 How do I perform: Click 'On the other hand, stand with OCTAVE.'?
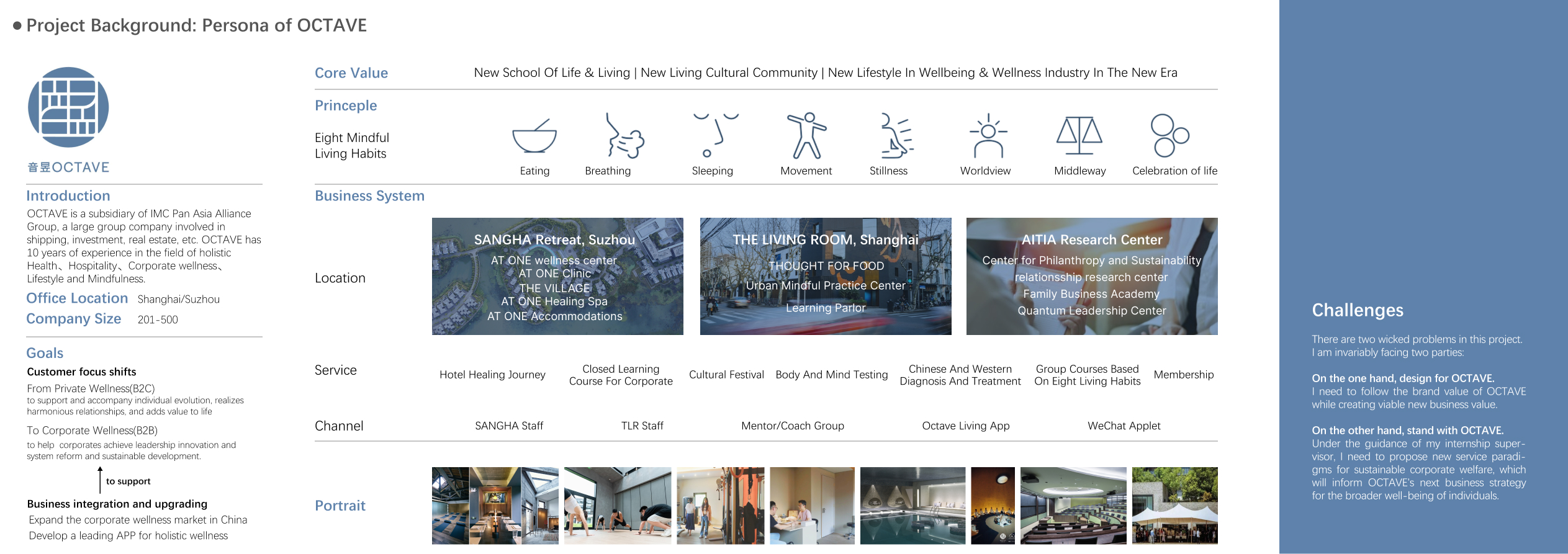(x=1408, y=431)
